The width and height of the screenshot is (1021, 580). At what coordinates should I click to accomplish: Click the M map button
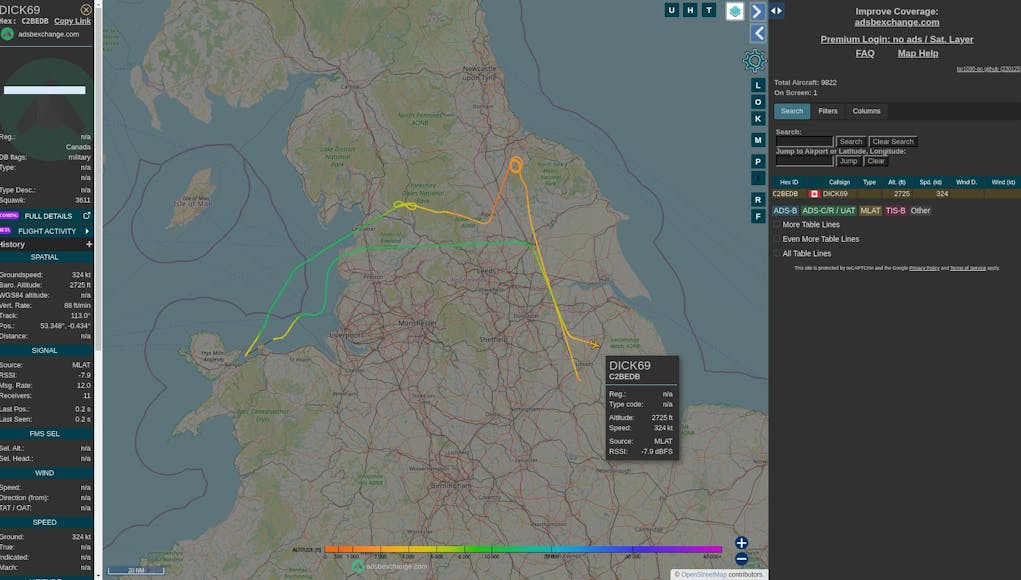[x=758, y=140]
